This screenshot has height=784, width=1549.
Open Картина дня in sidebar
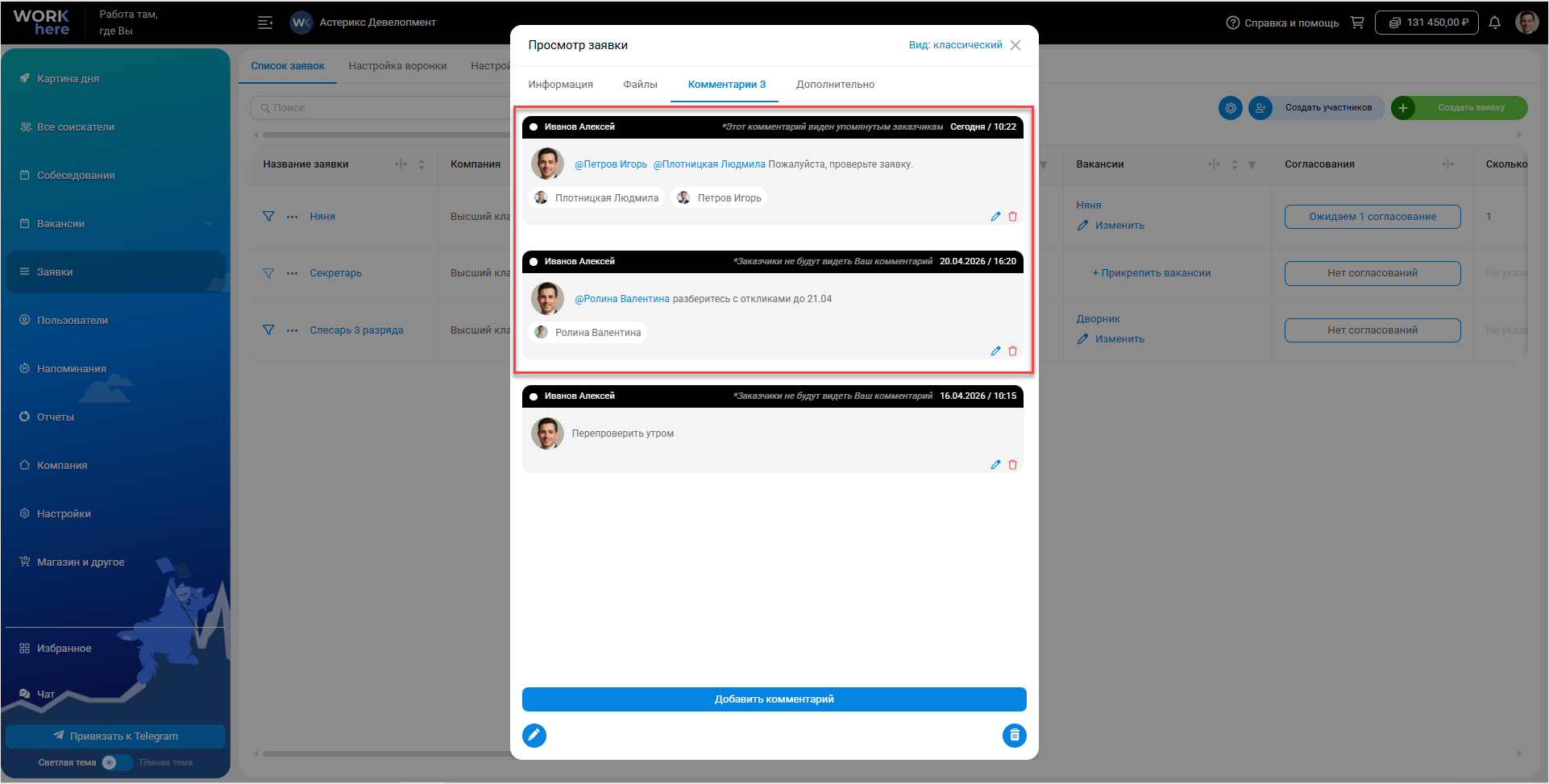(x=68, y=79)
